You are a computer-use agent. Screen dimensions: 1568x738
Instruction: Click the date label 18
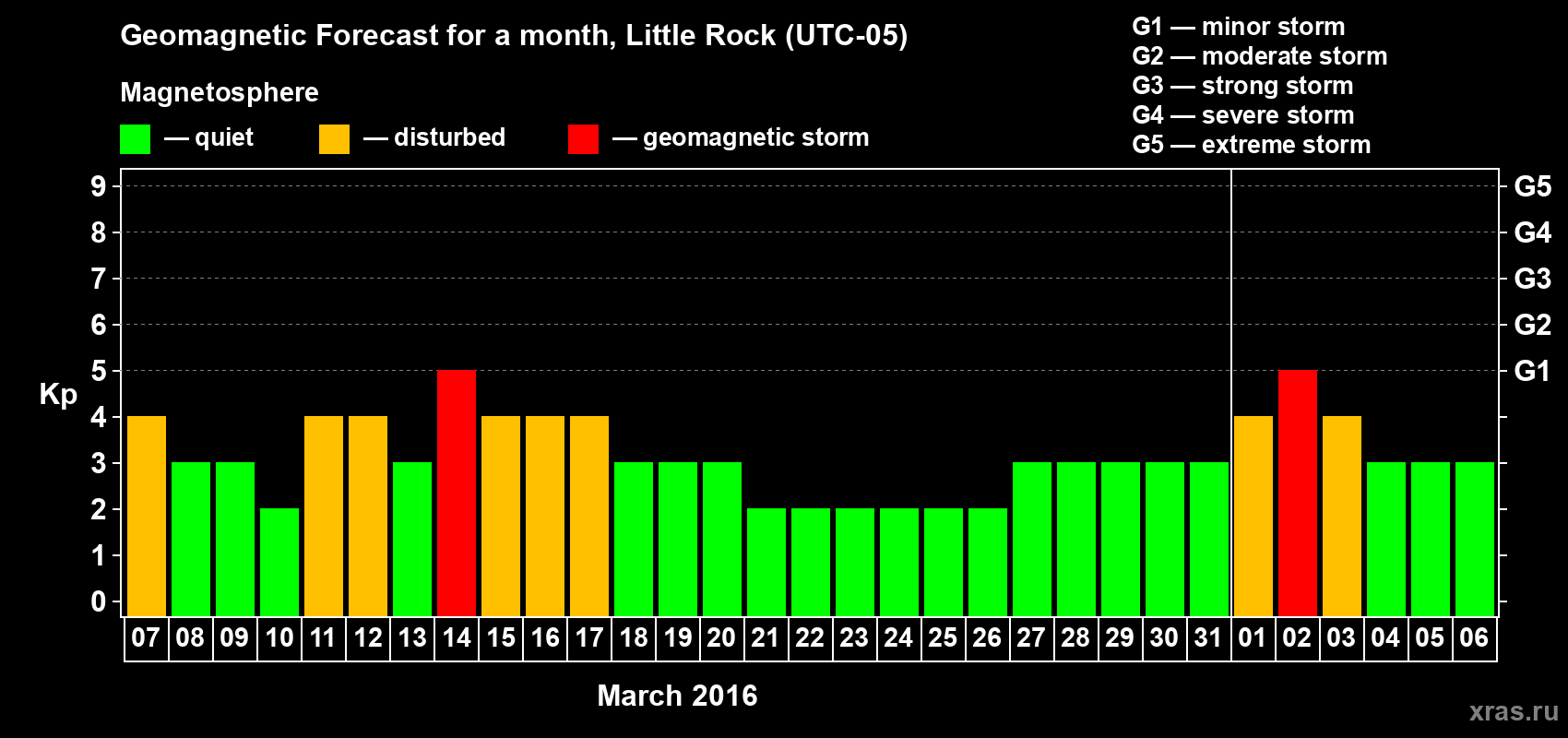click(633, 637)
